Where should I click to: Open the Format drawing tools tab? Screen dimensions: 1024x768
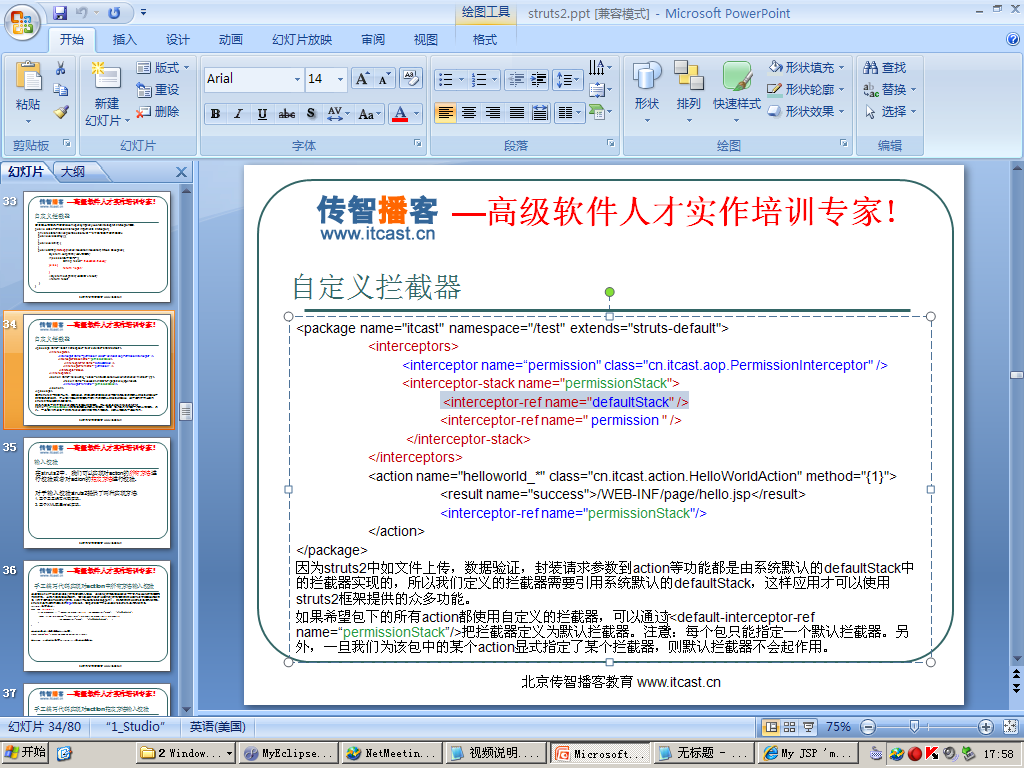click(x=485, y=40)
